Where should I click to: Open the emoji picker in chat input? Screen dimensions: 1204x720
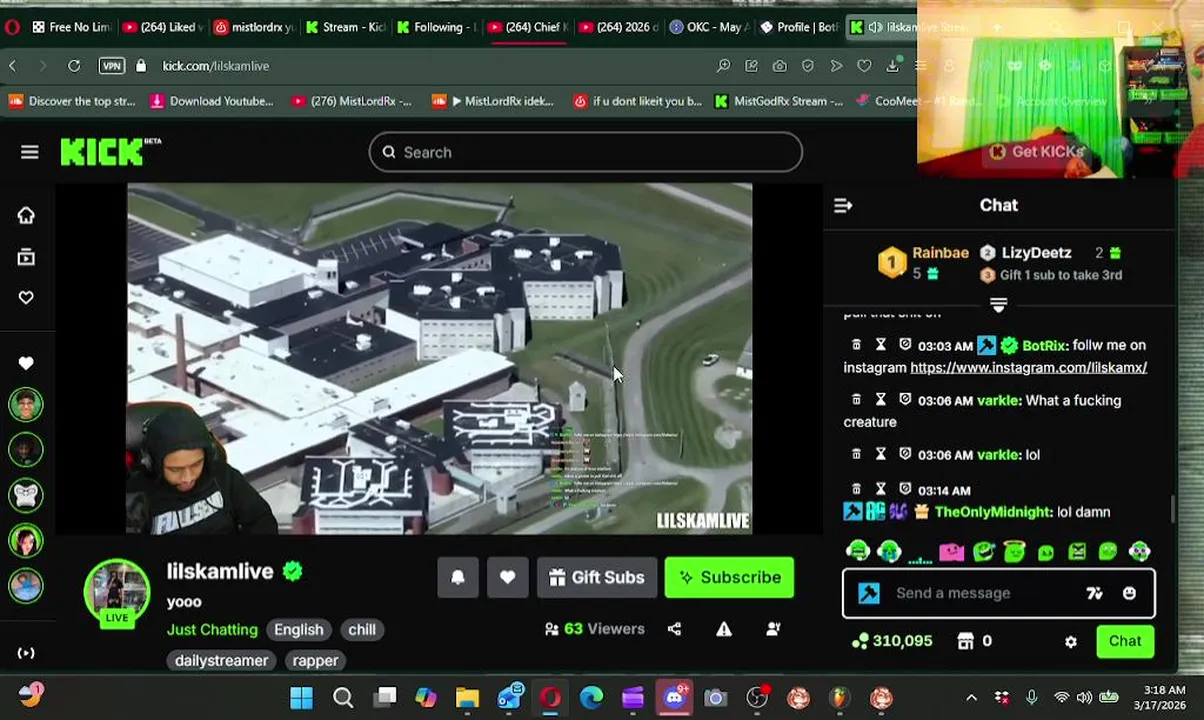pyautogui.click(x=1129, y=593)
